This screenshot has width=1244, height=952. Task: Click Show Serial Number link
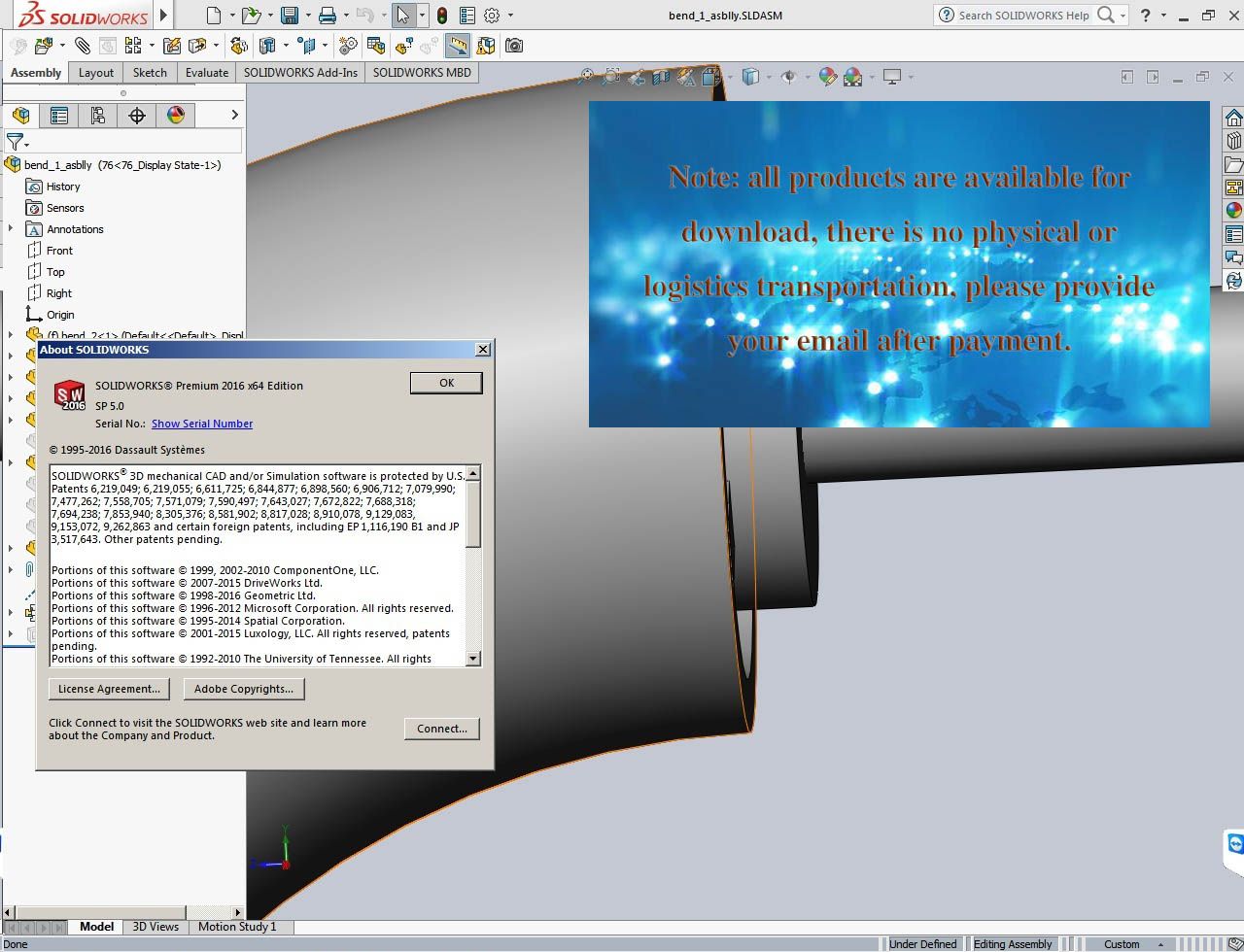coord(202,424)
